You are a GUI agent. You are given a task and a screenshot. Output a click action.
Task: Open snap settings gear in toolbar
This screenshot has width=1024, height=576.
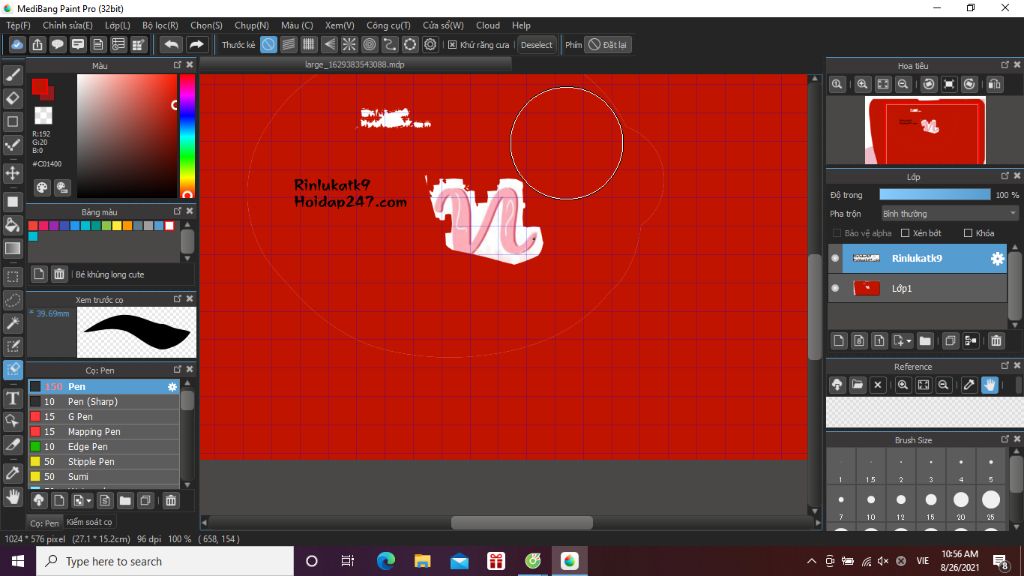coord(430,44)
